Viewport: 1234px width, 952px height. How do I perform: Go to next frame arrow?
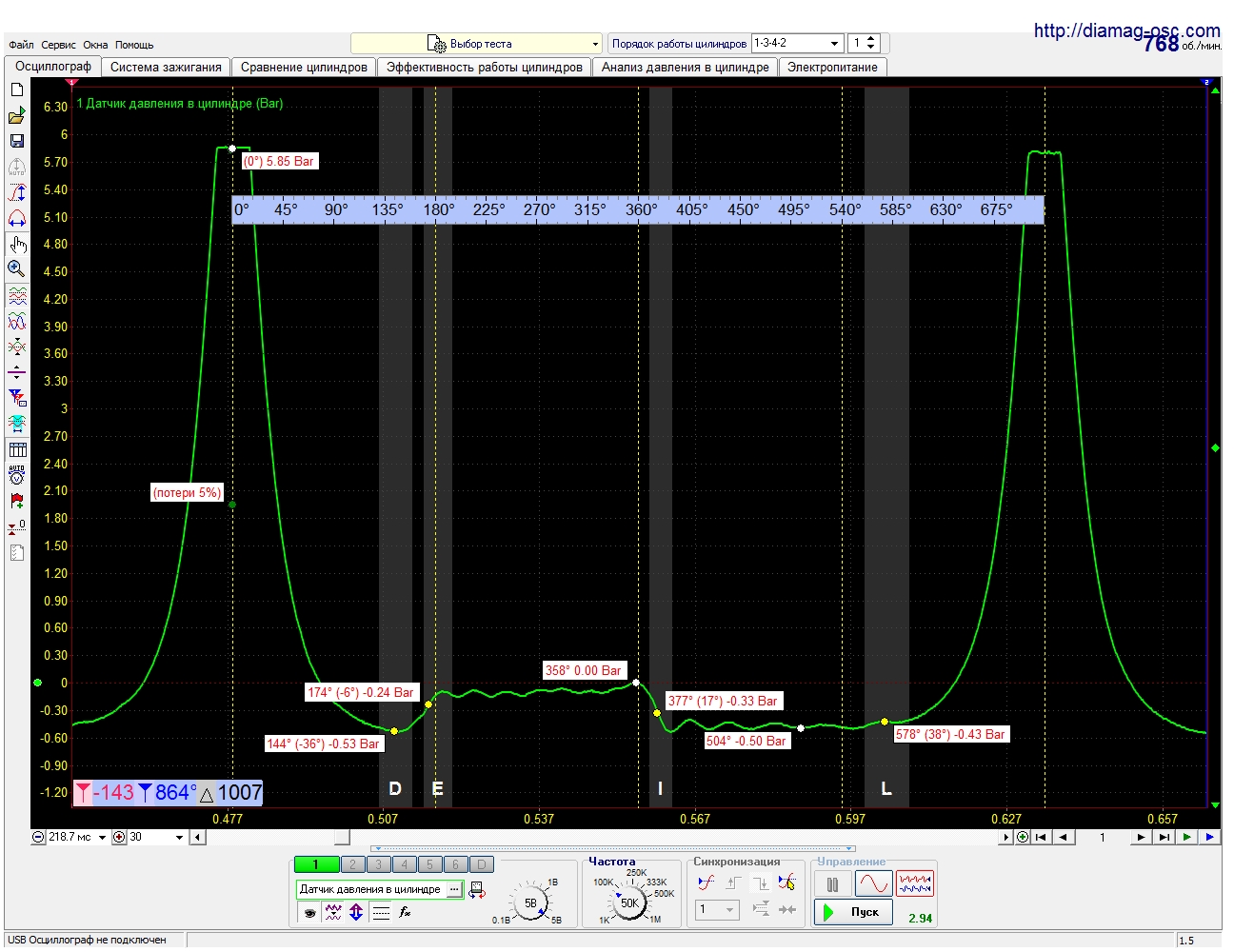pyautogui.click(x=1141, y=838)
